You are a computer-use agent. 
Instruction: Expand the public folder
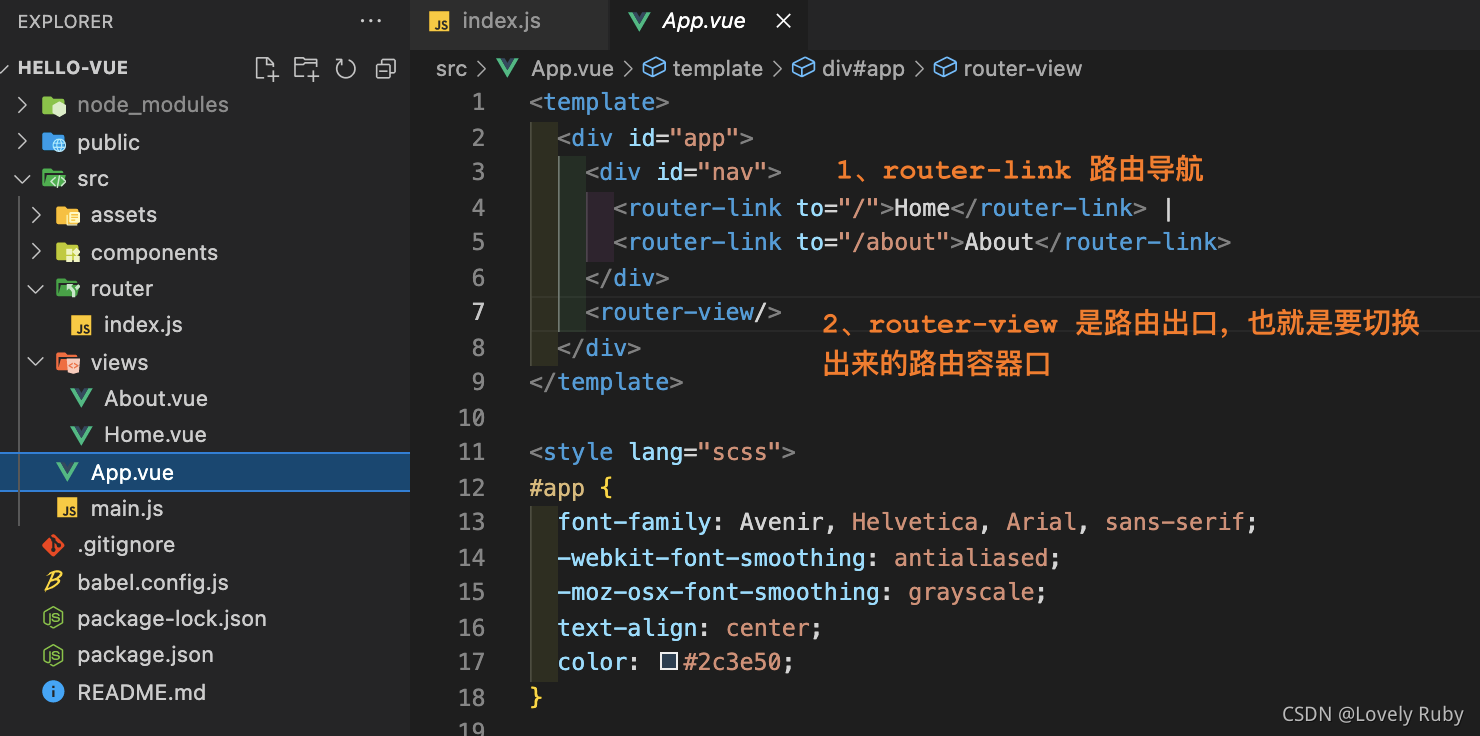coord(23,142)
